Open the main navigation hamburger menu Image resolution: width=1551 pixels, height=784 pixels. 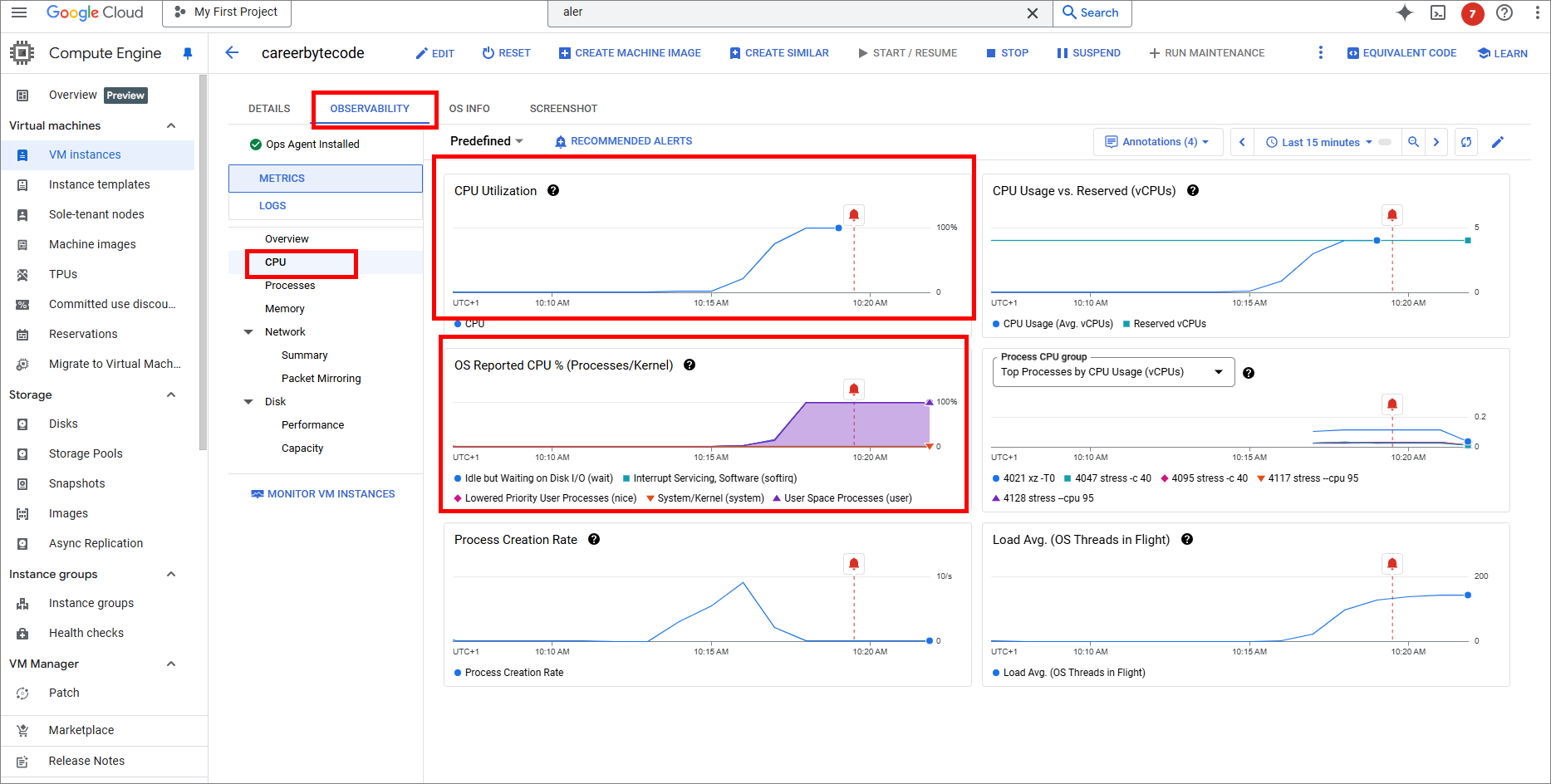(x=19, y=12)
